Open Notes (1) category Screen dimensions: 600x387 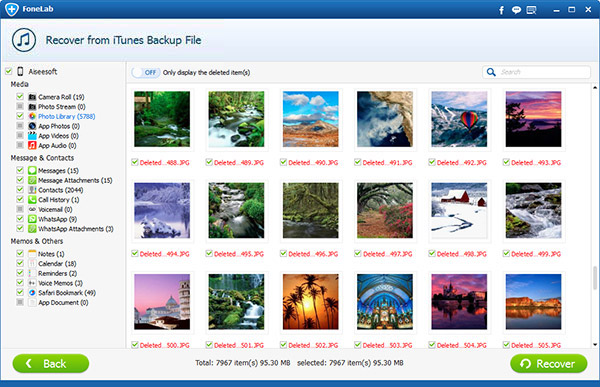point(51,254)
